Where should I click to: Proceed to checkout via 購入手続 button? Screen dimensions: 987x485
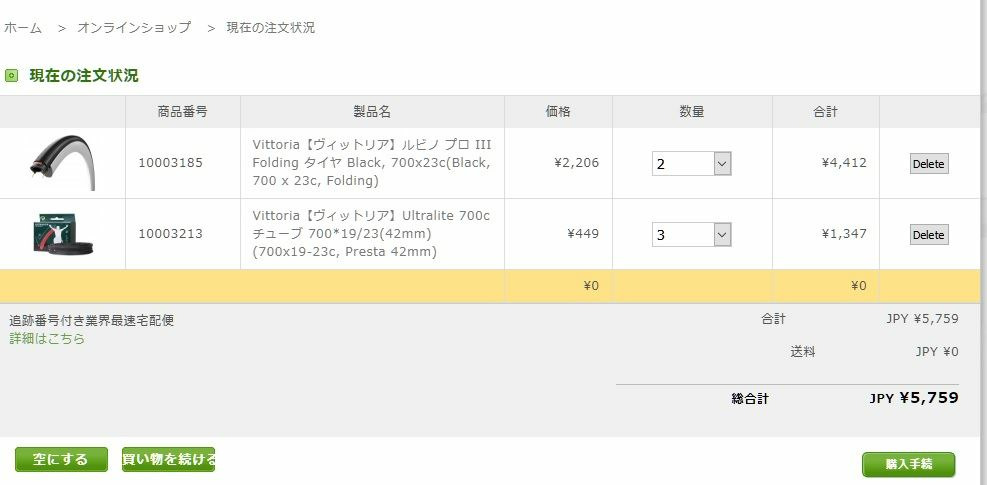[x=908, y=464]
